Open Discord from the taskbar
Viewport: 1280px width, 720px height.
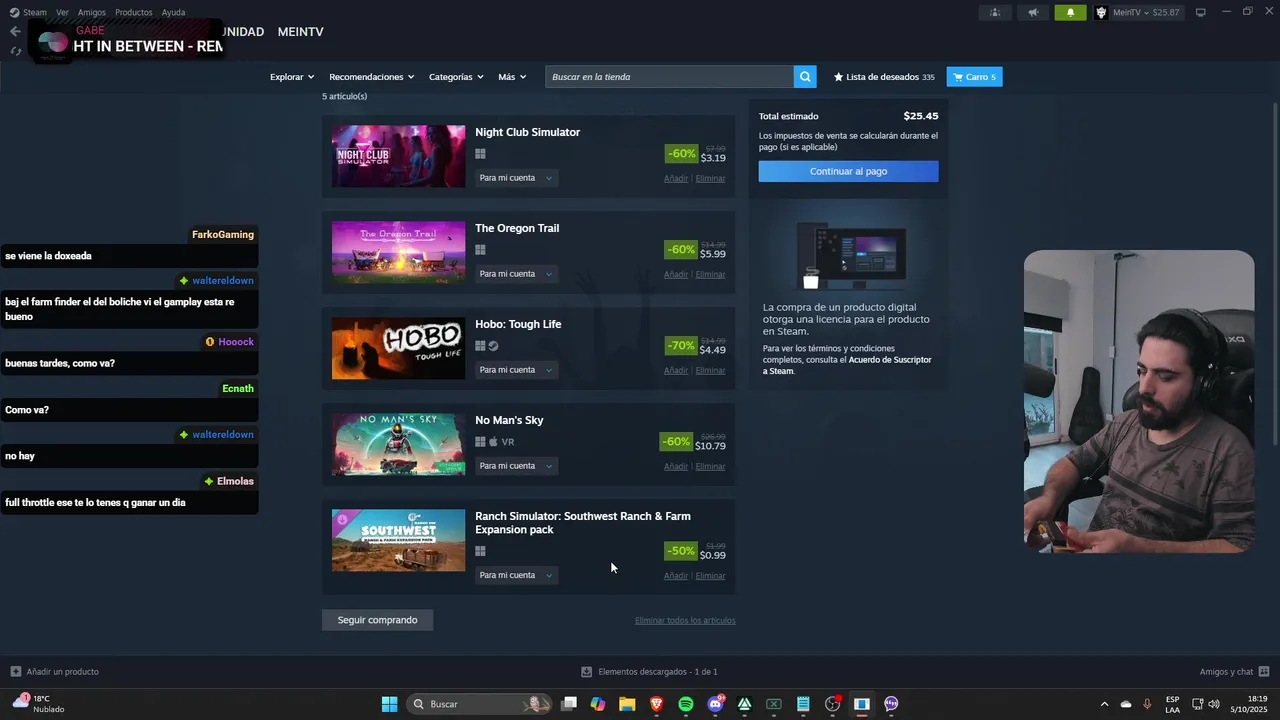(x=715, y=704)
